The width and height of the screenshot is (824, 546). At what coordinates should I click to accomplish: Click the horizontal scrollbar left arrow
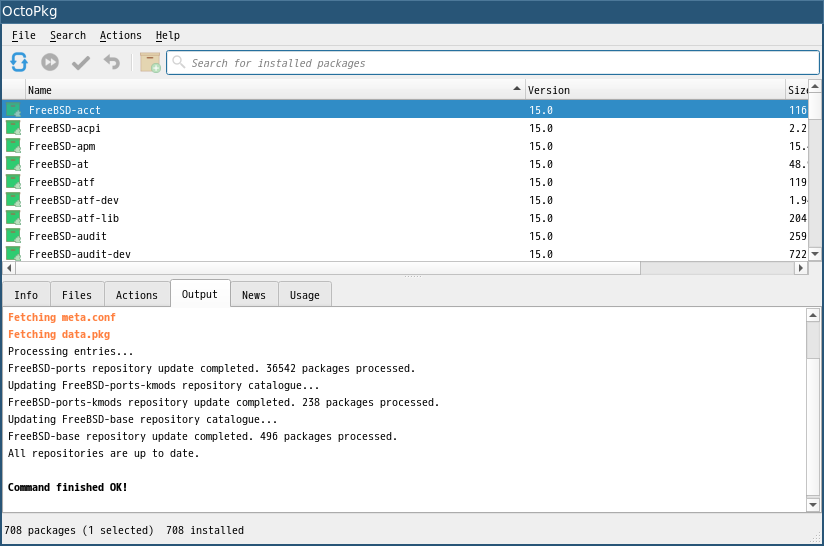(9, 268)
